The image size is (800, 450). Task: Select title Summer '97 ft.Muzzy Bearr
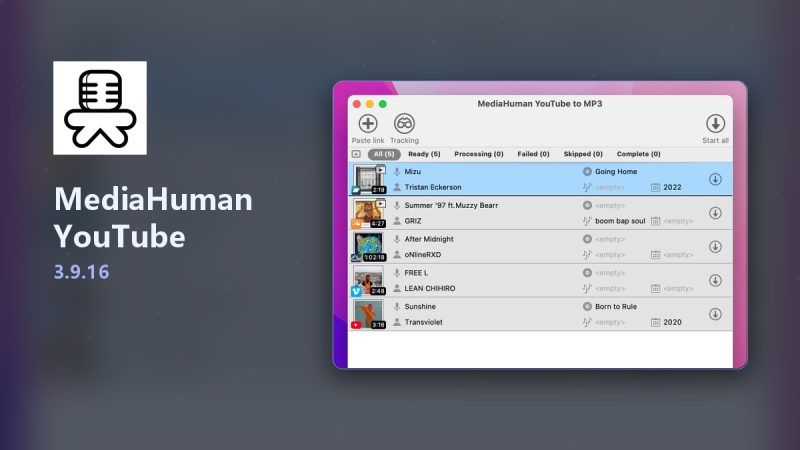[451, 205]
